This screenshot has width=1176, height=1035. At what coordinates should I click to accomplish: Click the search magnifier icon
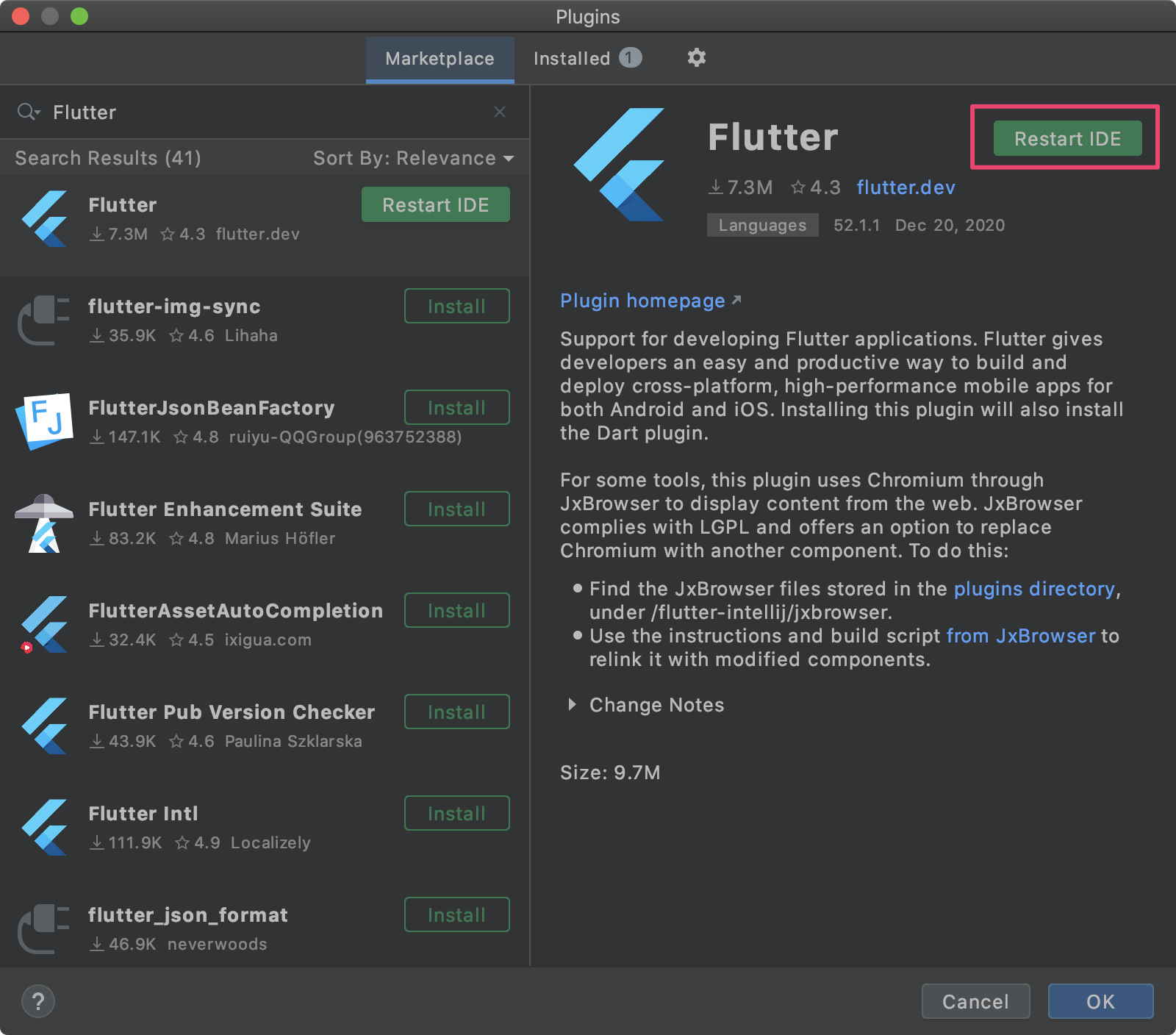pyautogui.click(x=28, y=112)
